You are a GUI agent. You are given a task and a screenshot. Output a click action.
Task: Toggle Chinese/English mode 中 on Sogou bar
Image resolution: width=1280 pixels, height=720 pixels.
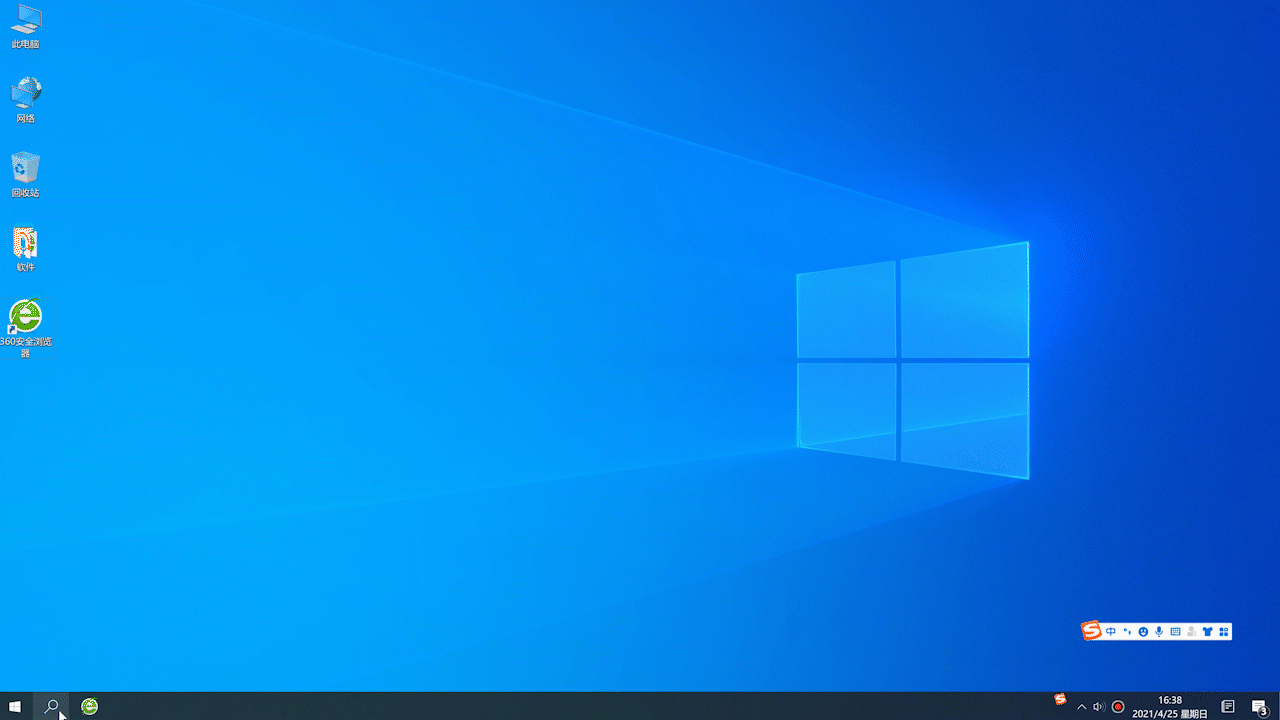click(x=1111, y=632)
